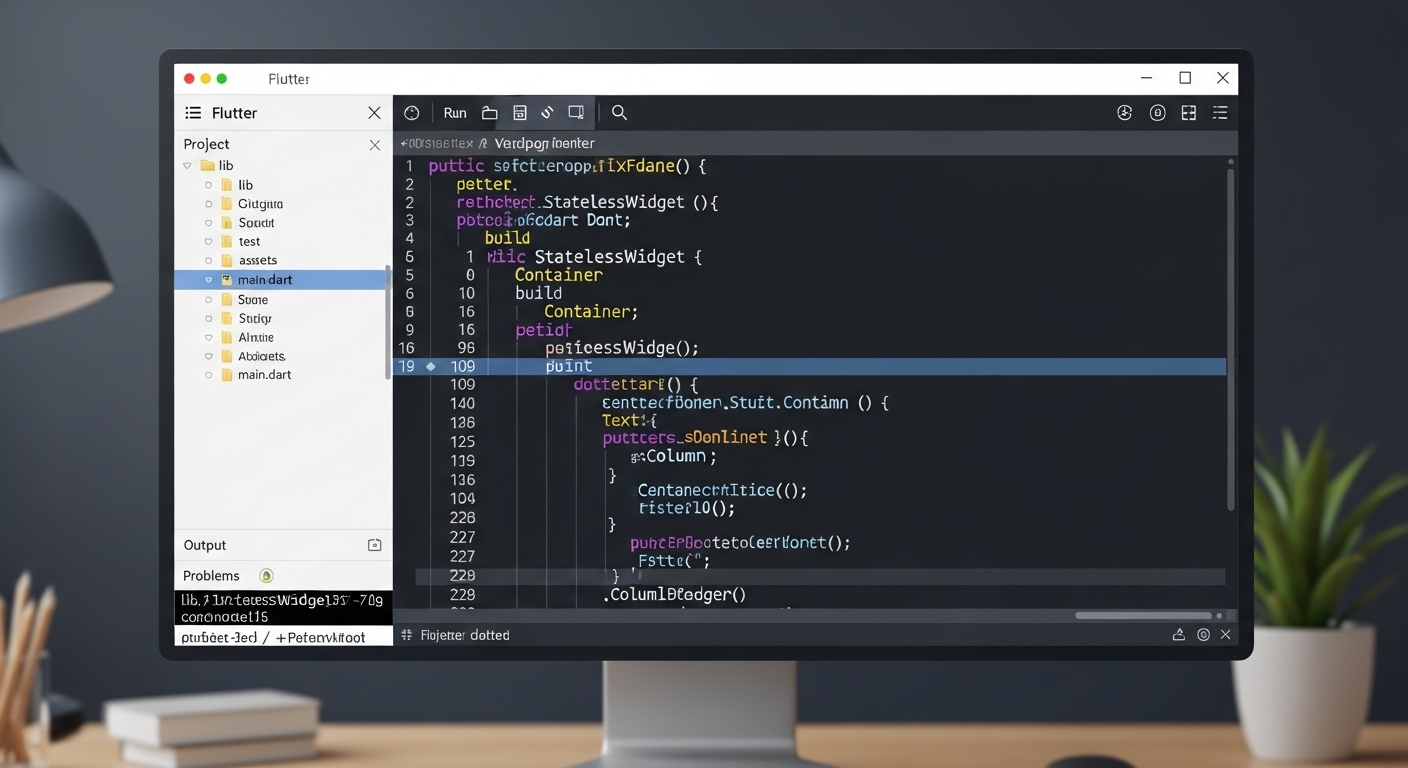This screenshot has width=1408, height=768.
Task: Switch to the Problems tab
Action: [x=211, y=575]
